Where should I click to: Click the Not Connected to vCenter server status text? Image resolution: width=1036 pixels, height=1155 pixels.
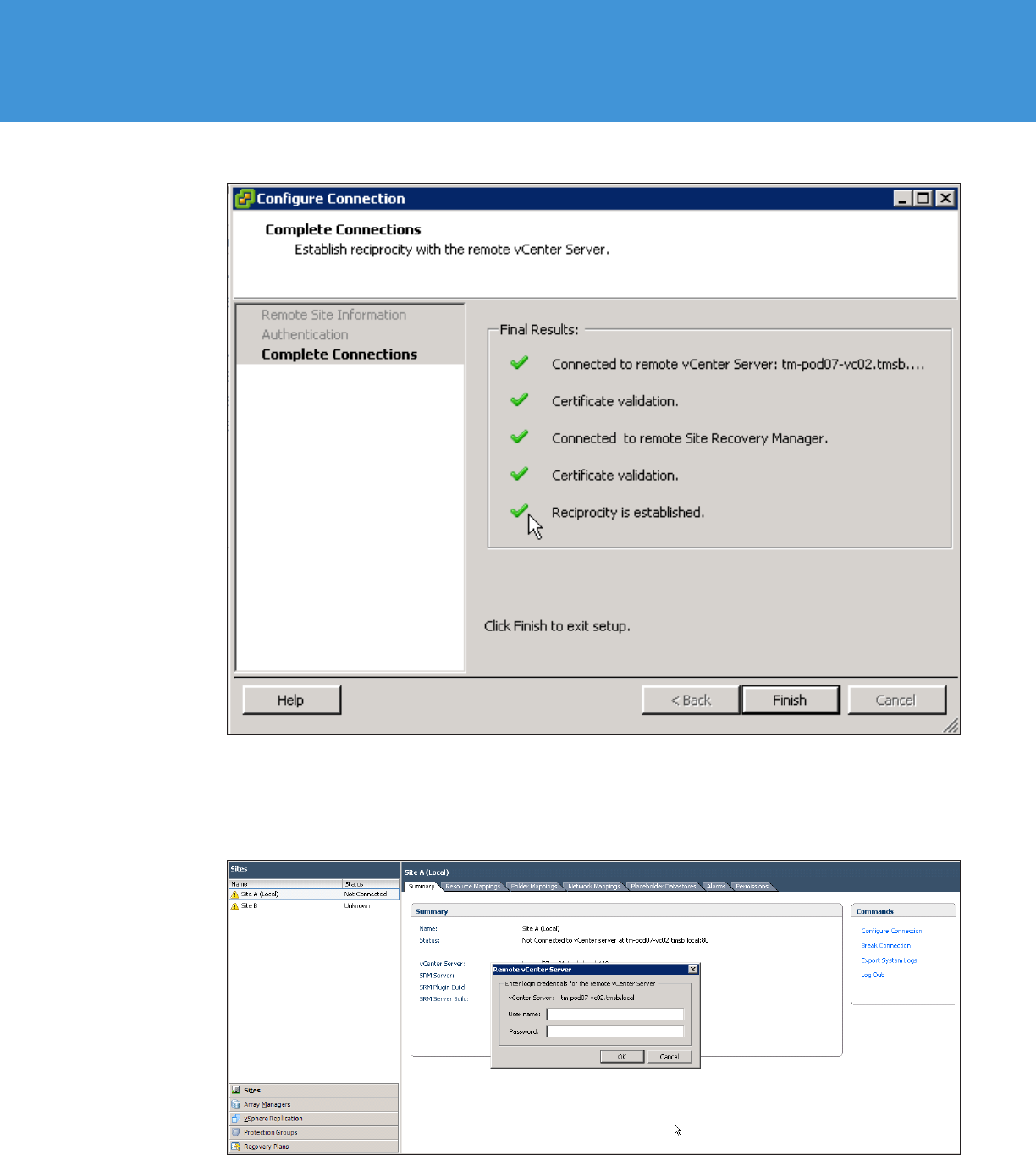tap(615, 940)
